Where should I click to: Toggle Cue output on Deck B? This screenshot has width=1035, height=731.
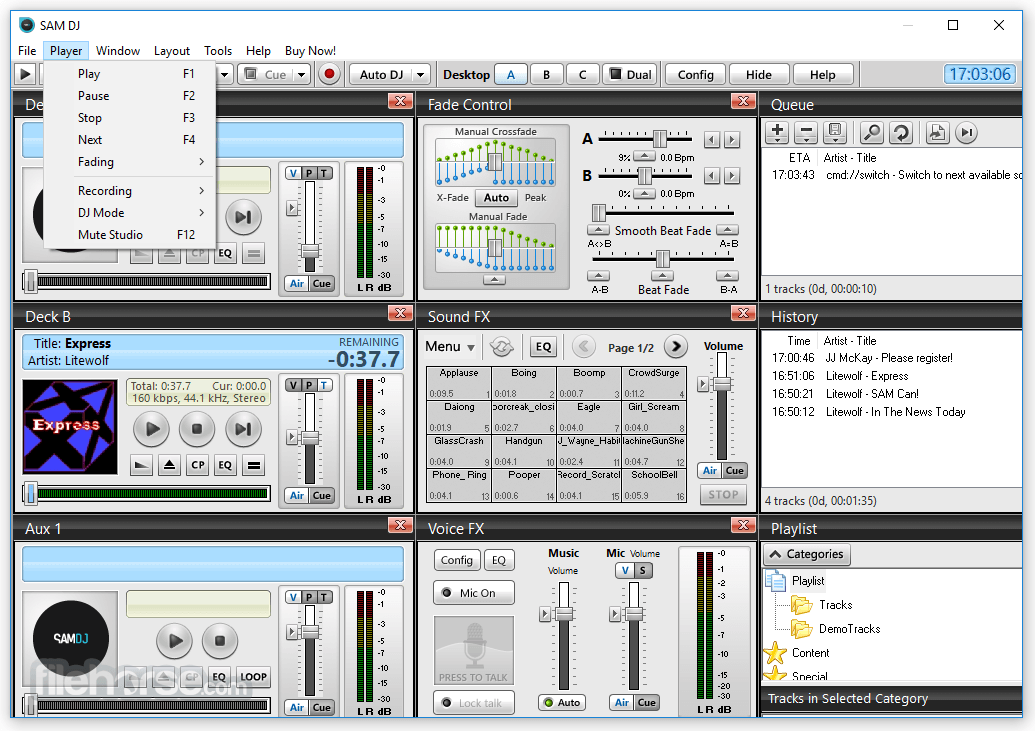point(321,496)
